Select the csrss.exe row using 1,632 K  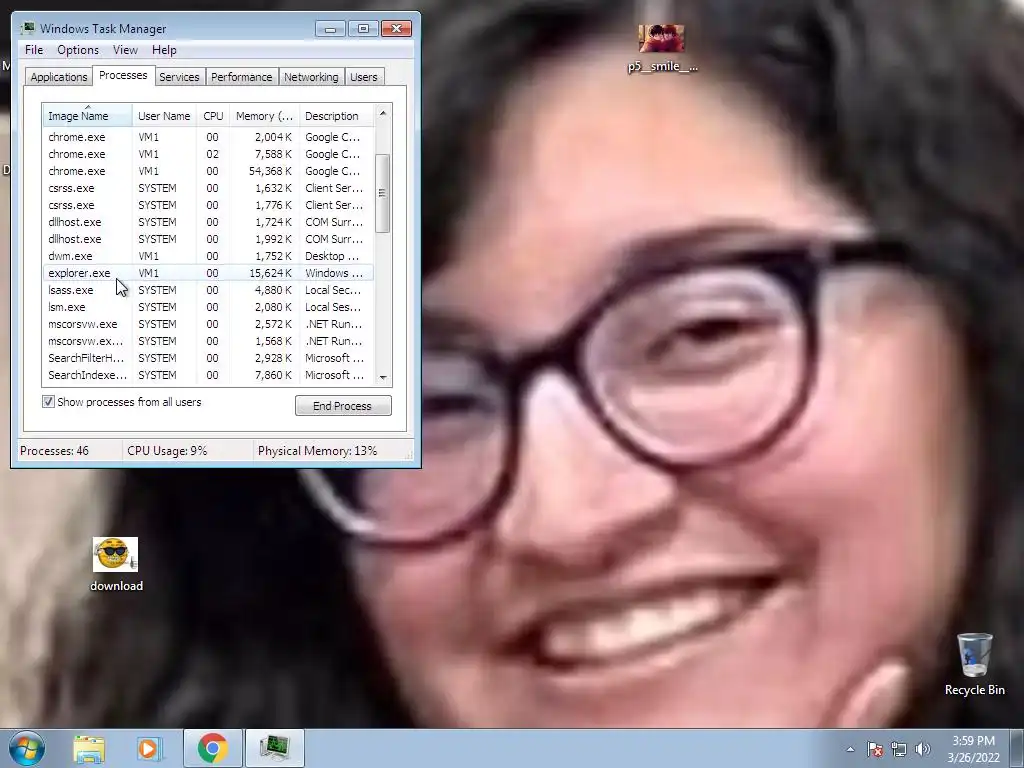(x=208, y=188)
